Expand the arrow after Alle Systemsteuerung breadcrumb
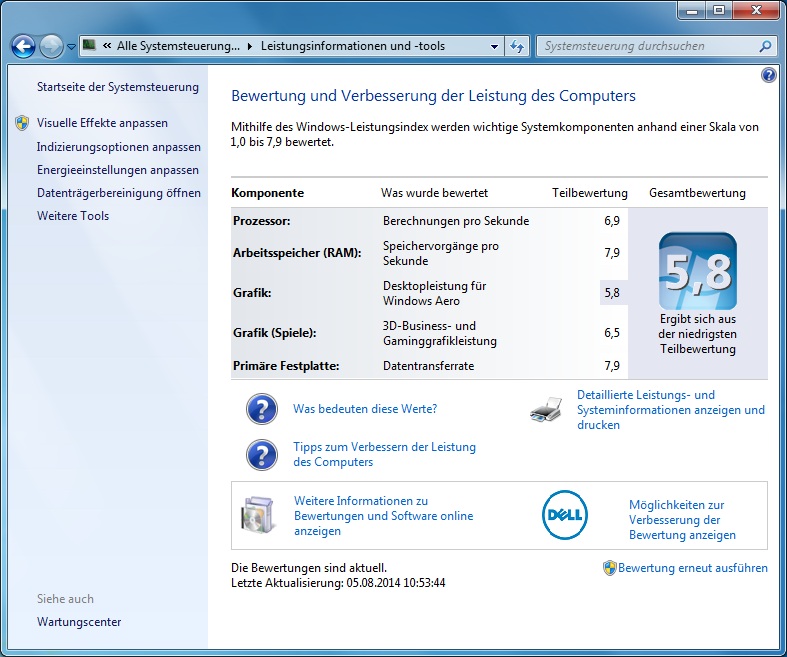Image resolution: width=787 pixels, height=657 pixels. tap(250, 46)
